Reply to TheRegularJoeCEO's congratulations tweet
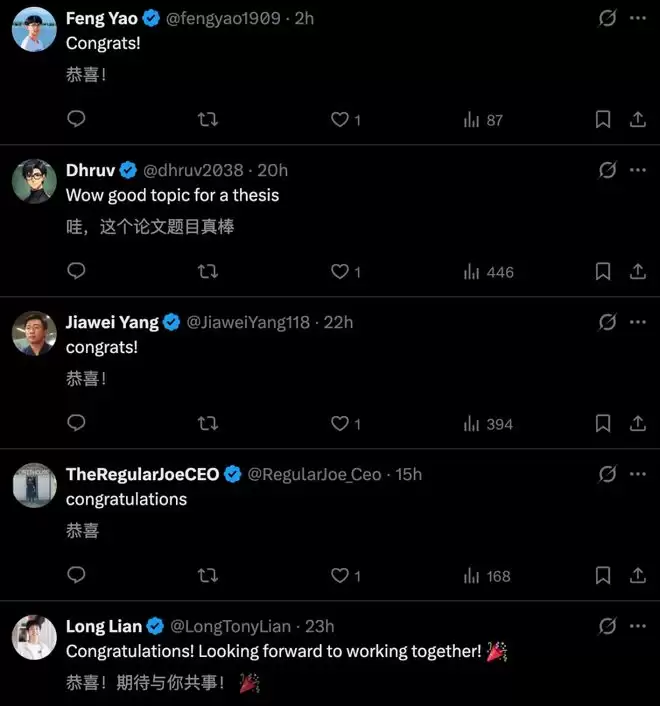Image resolution: width=660 pixels, height=706 pixels. pos(76,575)
